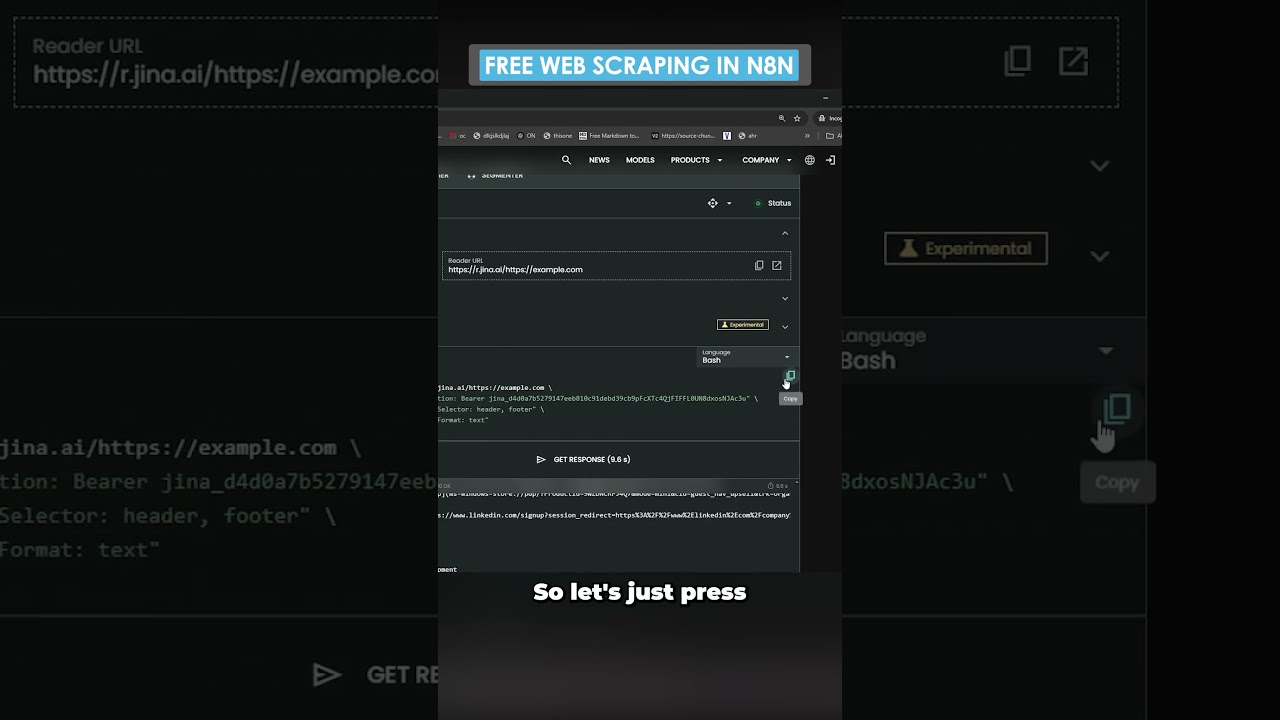
Task: Copy the Reader URL with the copy icon
Action: 759,265
